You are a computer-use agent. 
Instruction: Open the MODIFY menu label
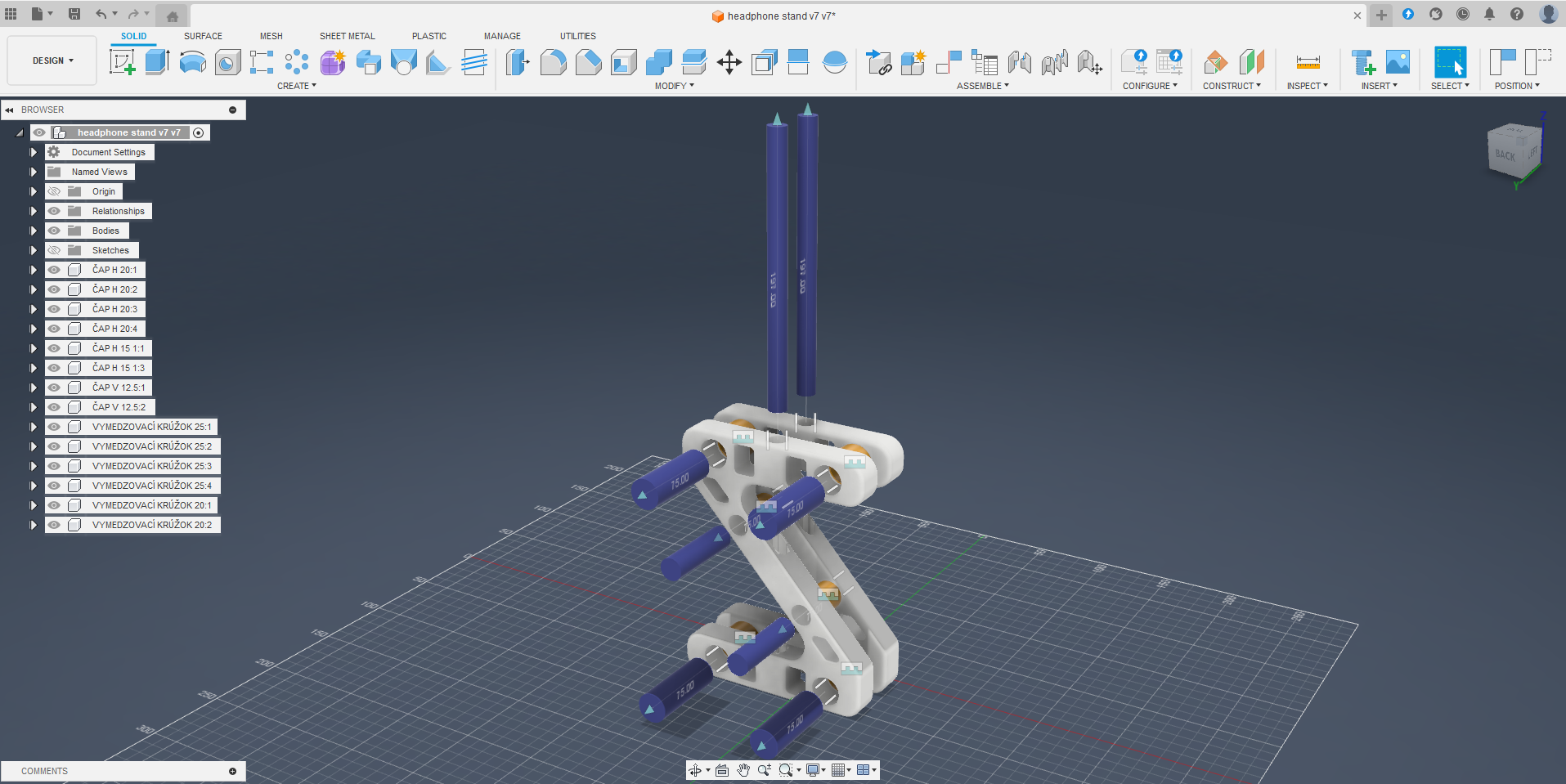674,86
